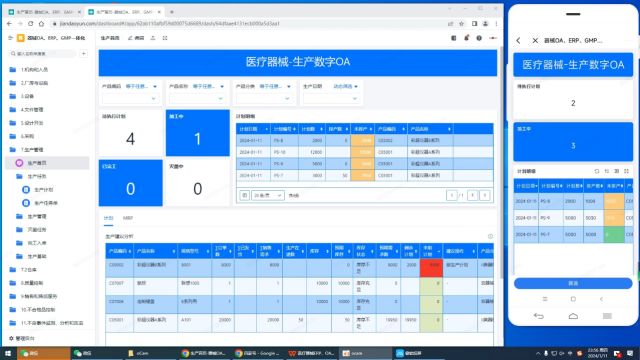Open the column settings icon below 计划明细 table
The height and width of the screenshot is (360, 640).
click(244, 196)
